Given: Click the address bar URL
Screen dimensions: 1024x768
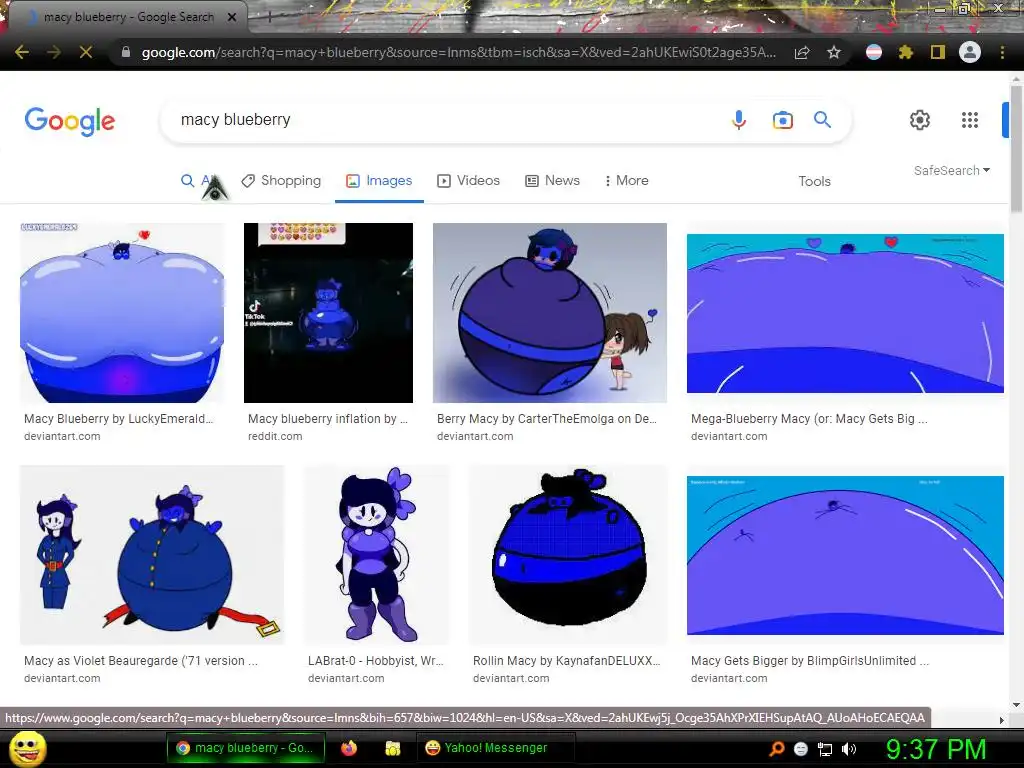Looking at the screenshot, I should point(458,52).
